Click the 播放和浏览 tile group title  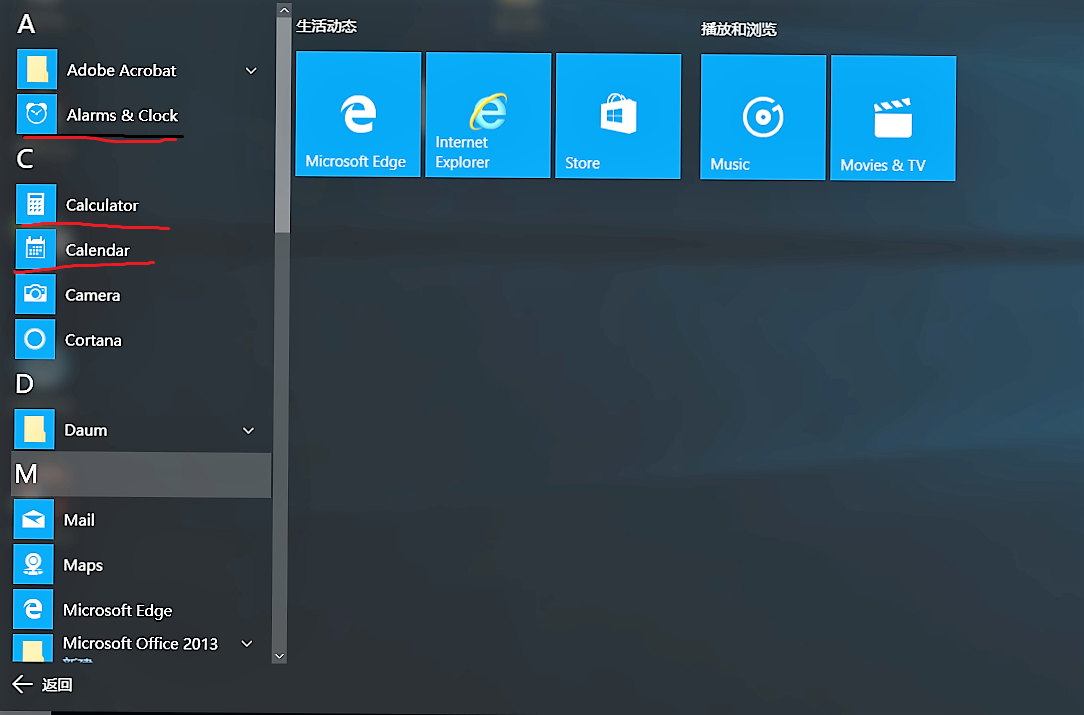[x=739, y=29]
